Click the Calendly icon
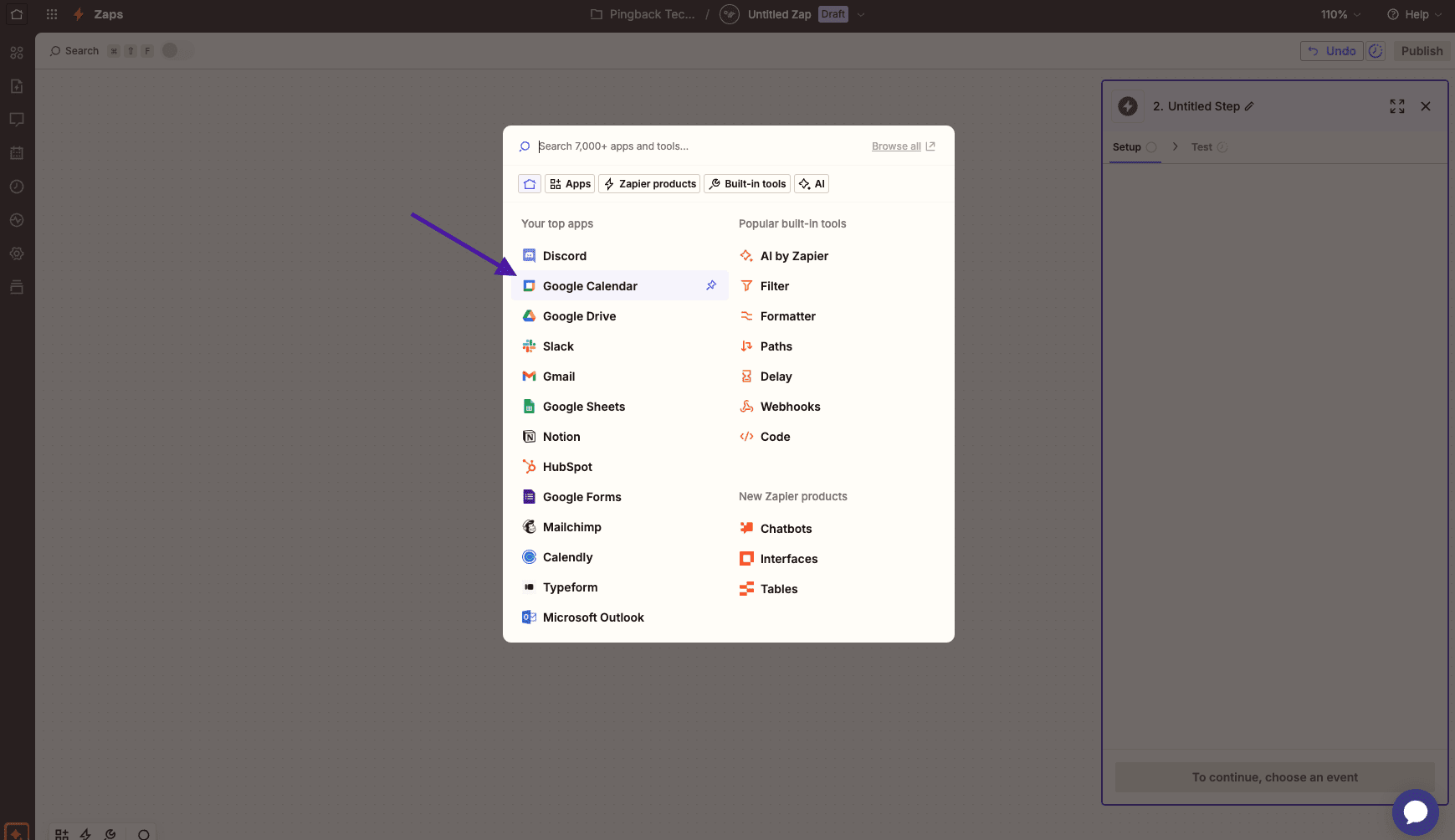Image resolution: width=1455 pixels, height=840 pixels. (529, 556)
